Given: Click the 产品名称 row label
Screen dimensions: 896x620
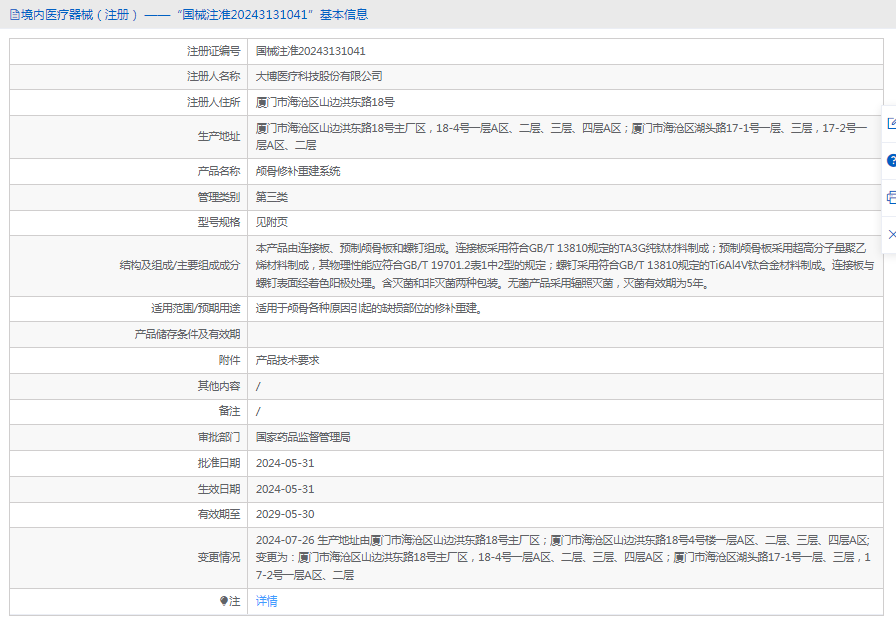Looking at the screenshot, I should click(219, 171).
